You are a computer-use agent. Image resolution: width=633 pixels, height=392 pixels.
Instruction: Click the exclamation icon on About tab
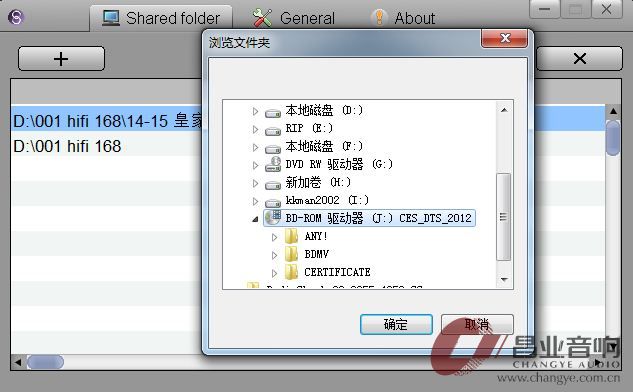[x=379, y=18]
